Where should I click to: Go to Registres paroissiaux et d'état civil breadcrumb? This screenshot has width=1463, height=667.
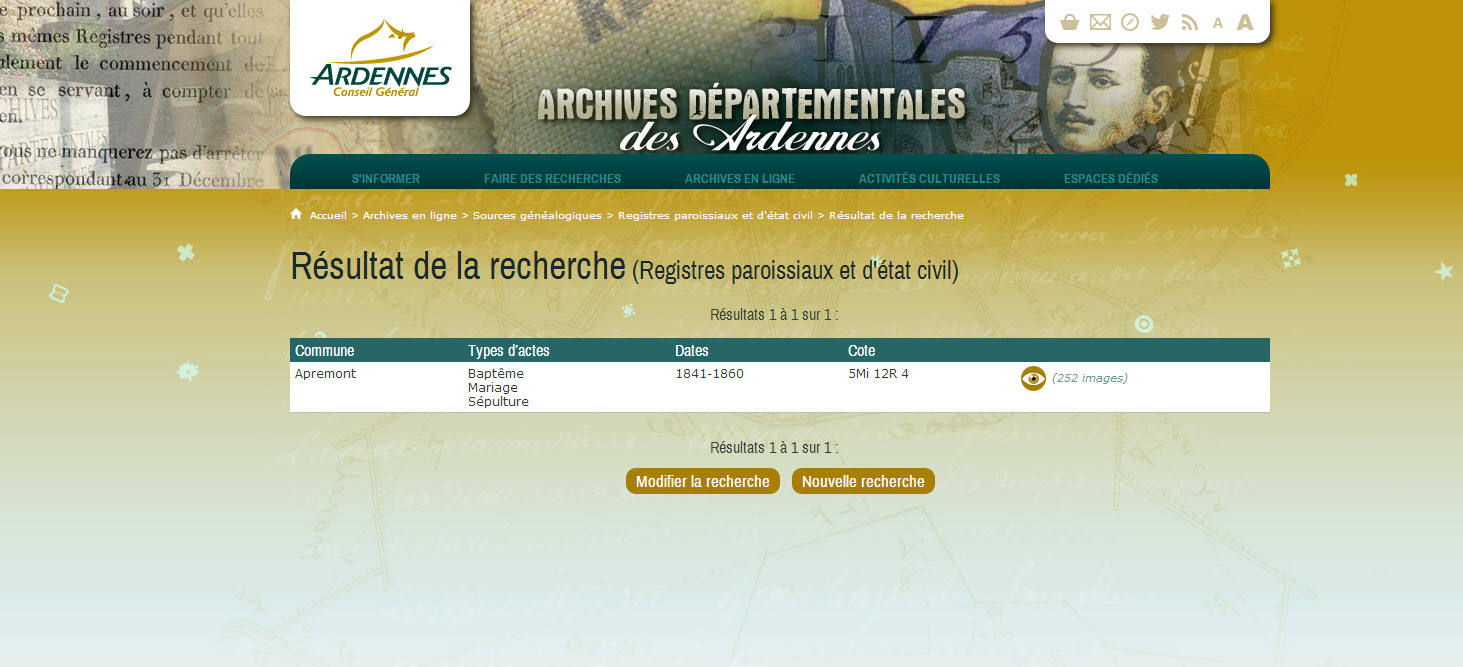point(715,215)
